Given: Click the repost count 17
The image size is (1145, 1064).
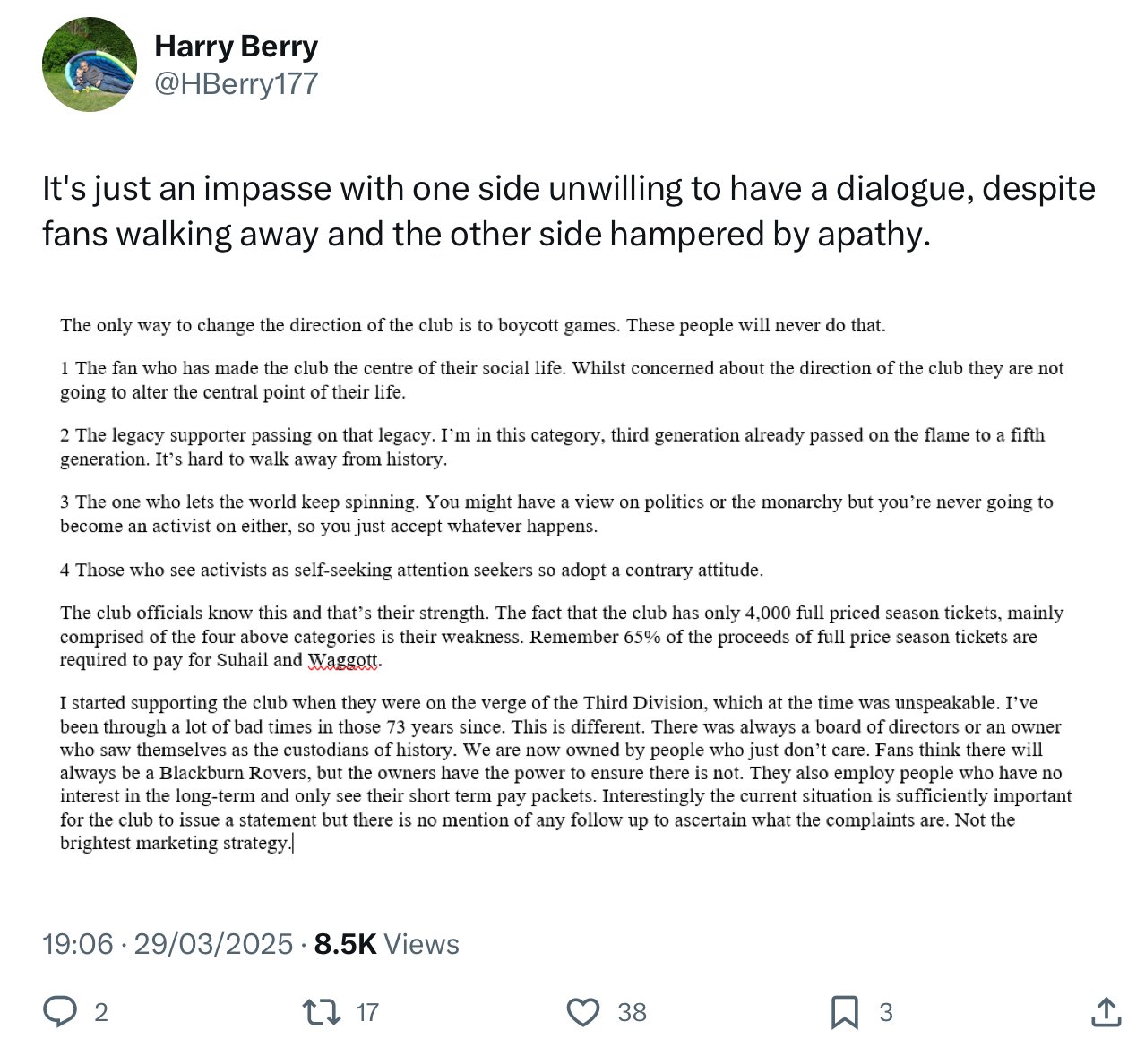Looking at the screenshot, I should point(367,1013).
